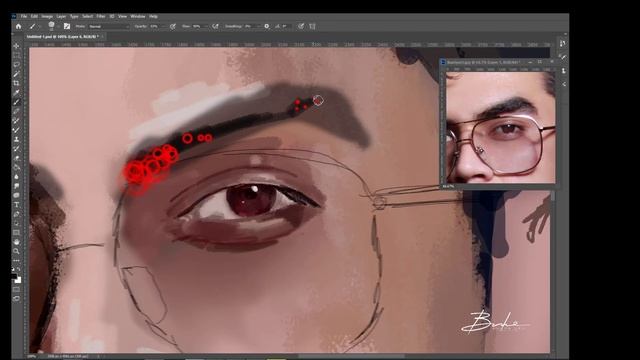Image resolution: width=640 pixels, height=360 pixels.
Task: Select the Crop tool
Action: coord(16,83)
